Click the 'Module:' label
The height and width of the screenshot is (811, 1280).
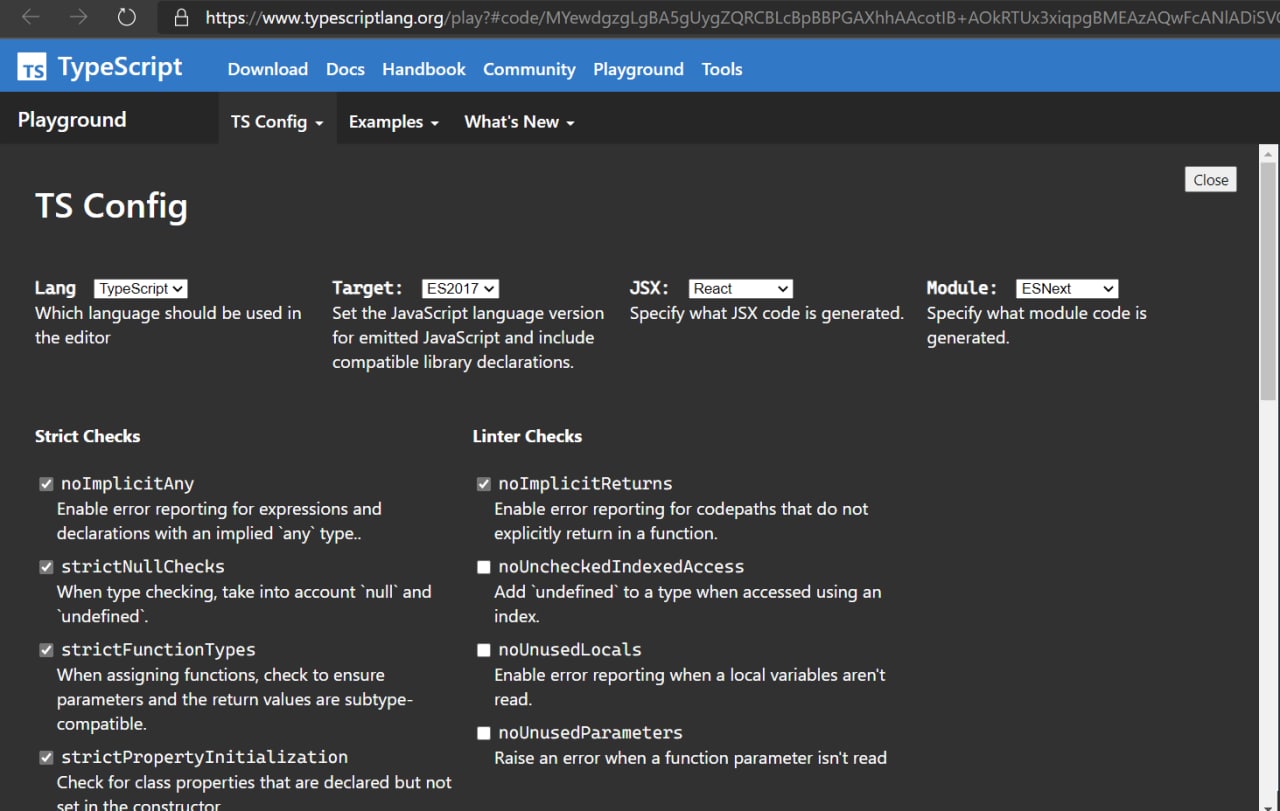point(962,288)
